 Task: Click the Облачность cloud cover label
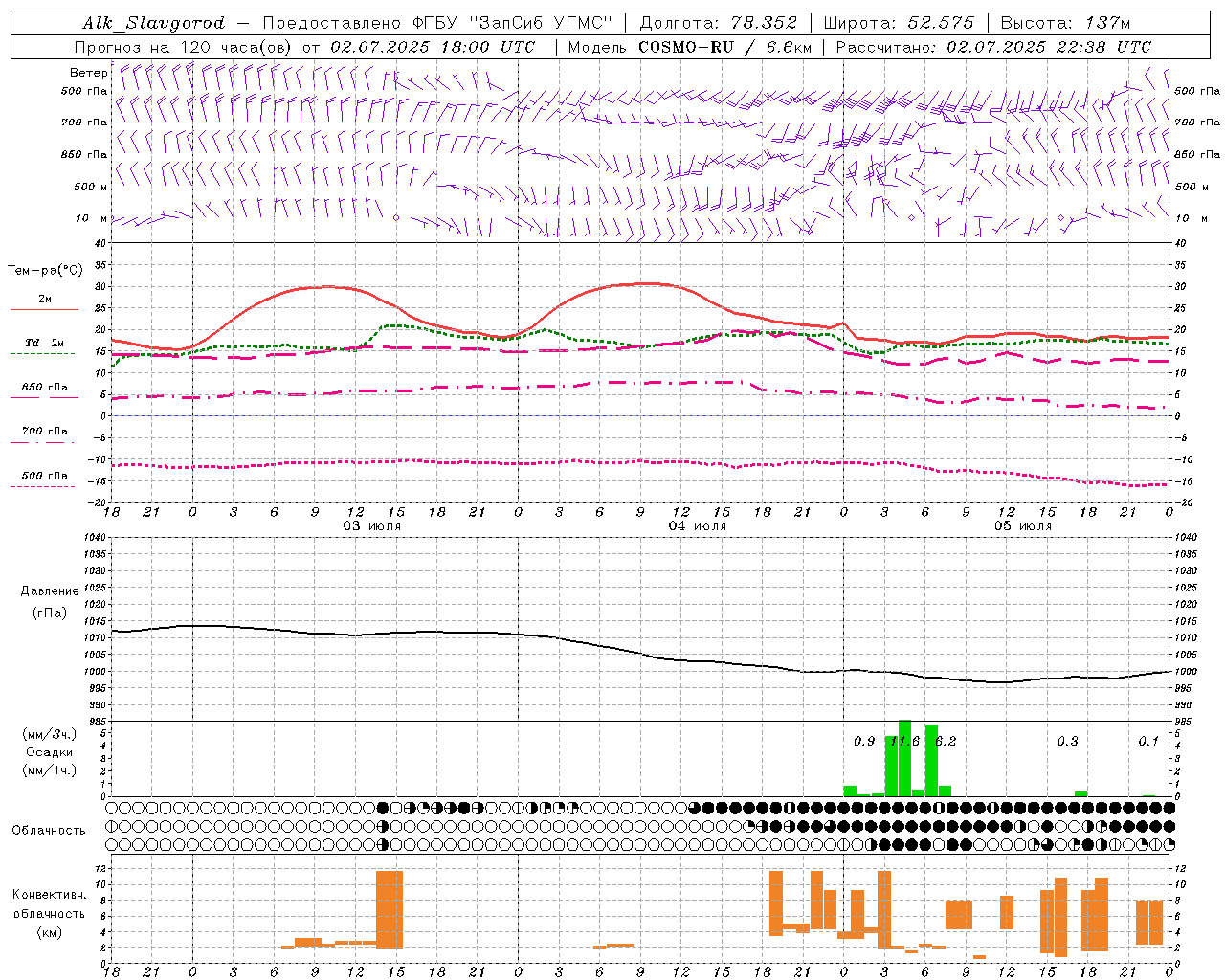(x=49, y=830)
